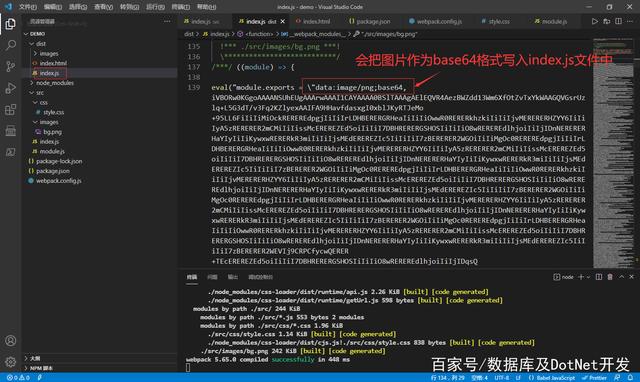This screenshot has height=382, width=640.
Task: Open the 文件(F) menu
Action: pos(28,7)
